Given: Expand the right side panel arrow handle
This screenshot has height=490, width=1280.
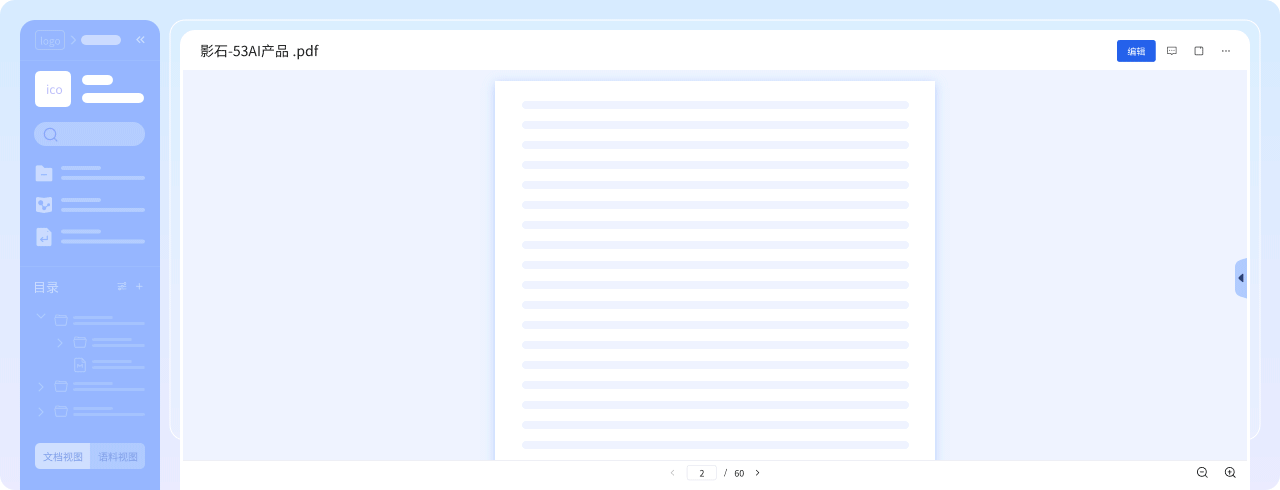Looking at the screenshot, I should click(1241, 278).
